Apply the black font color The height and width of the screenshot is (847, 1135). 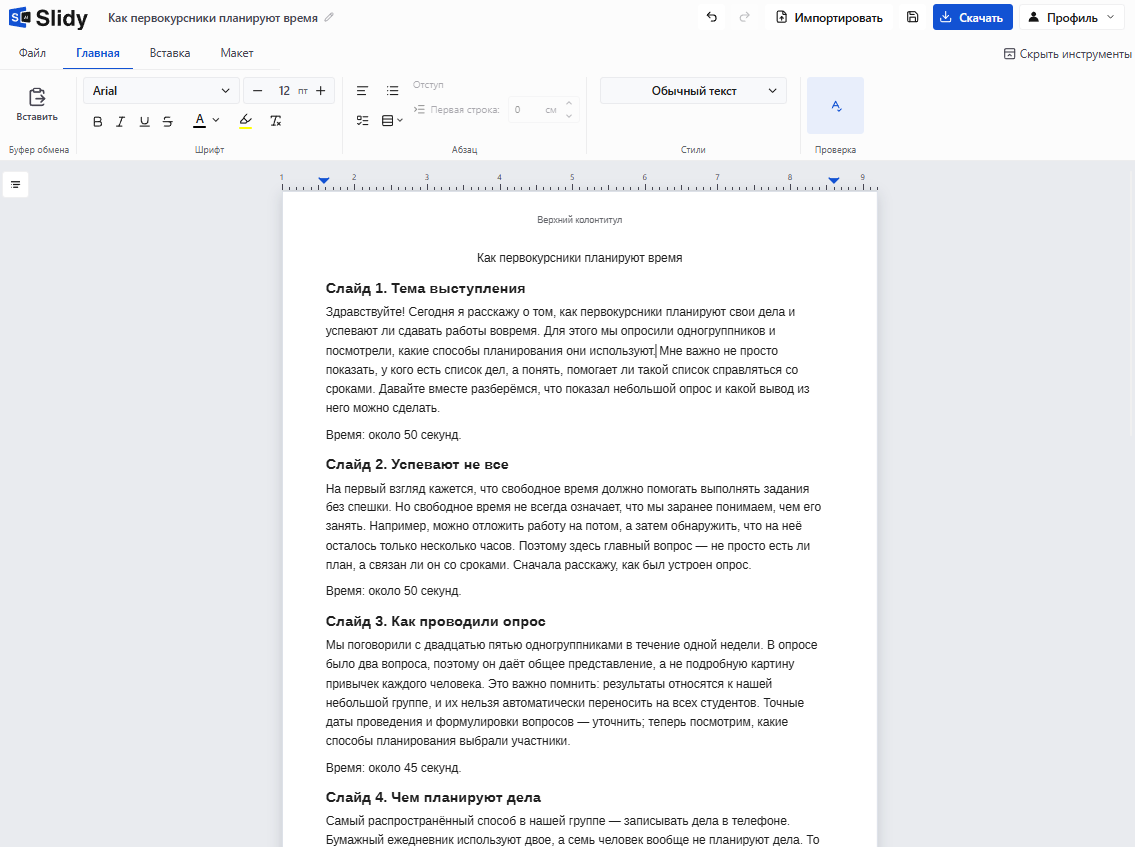(x=200, y=121)
